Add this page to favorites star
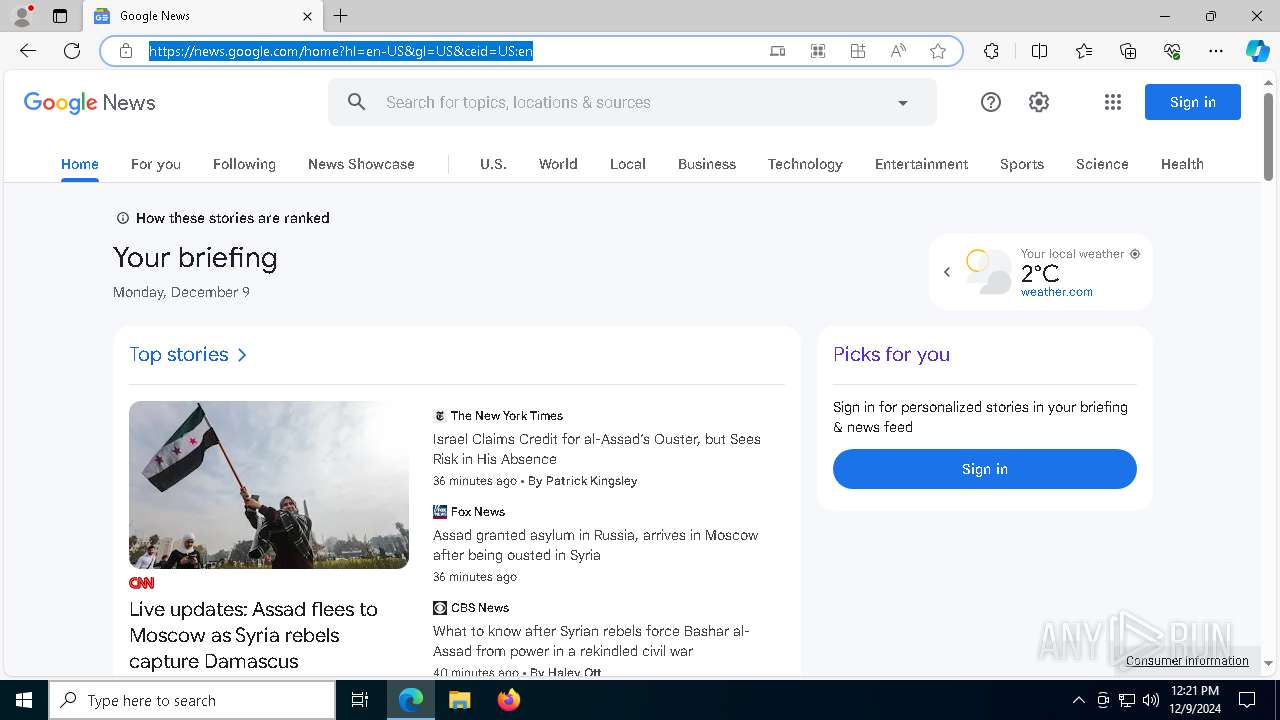Viewport: 1280px width, 720px height. [x=938, y=51]
